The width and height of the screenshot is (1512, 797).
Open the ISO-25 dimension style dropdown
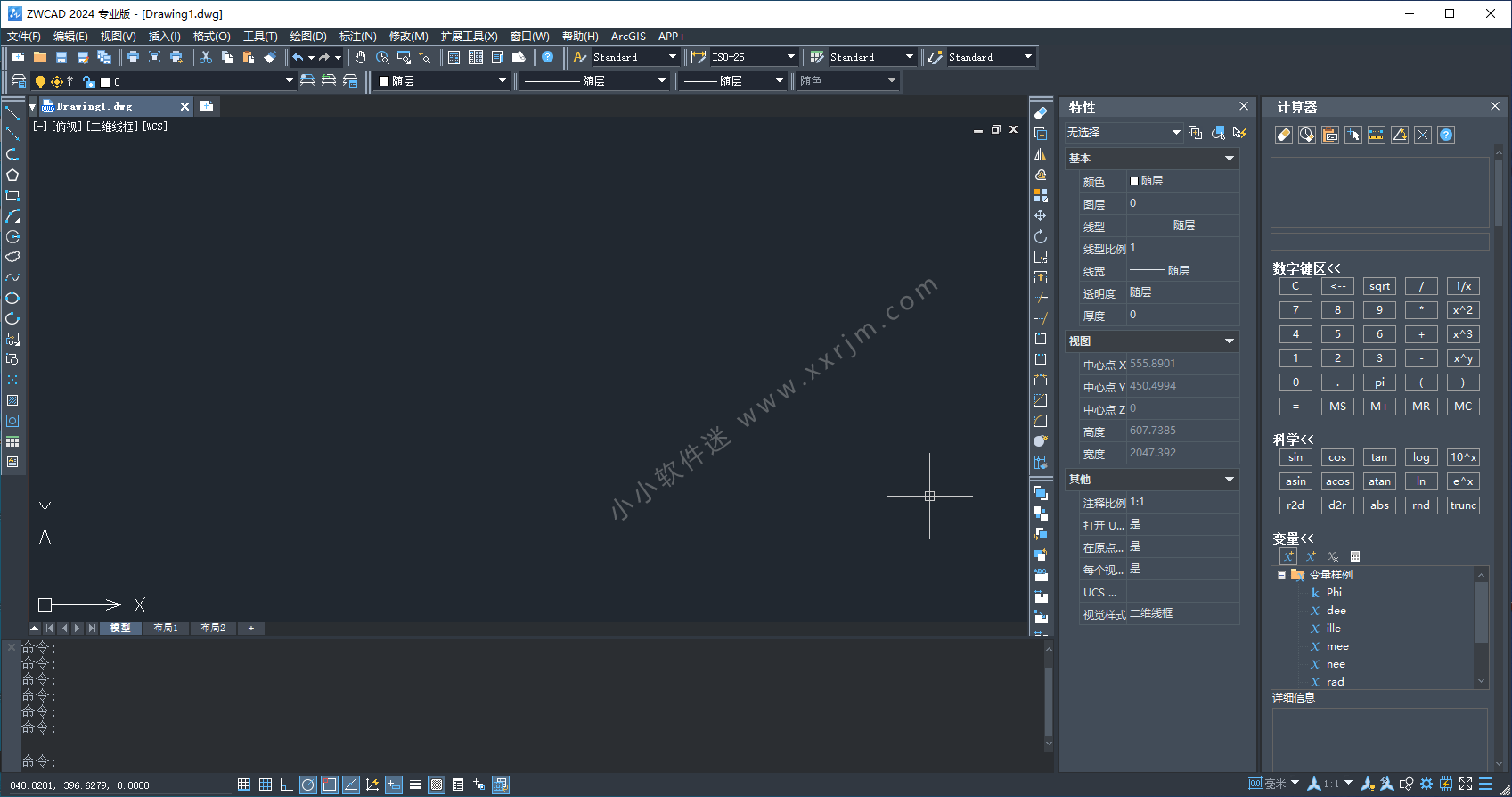pyautogui.click(x=789, y=57)
